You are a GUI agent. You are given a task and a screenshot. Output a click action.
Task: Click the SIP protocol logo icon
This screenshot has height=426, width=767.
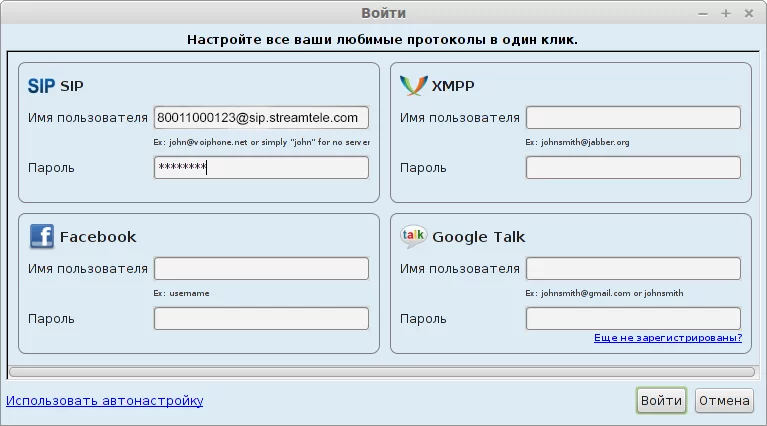41,86
